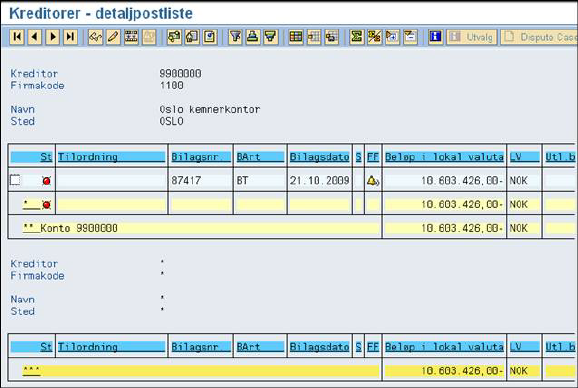
Task: Jump to last item with the last-page arrow
Action: (x=70, y=36)
